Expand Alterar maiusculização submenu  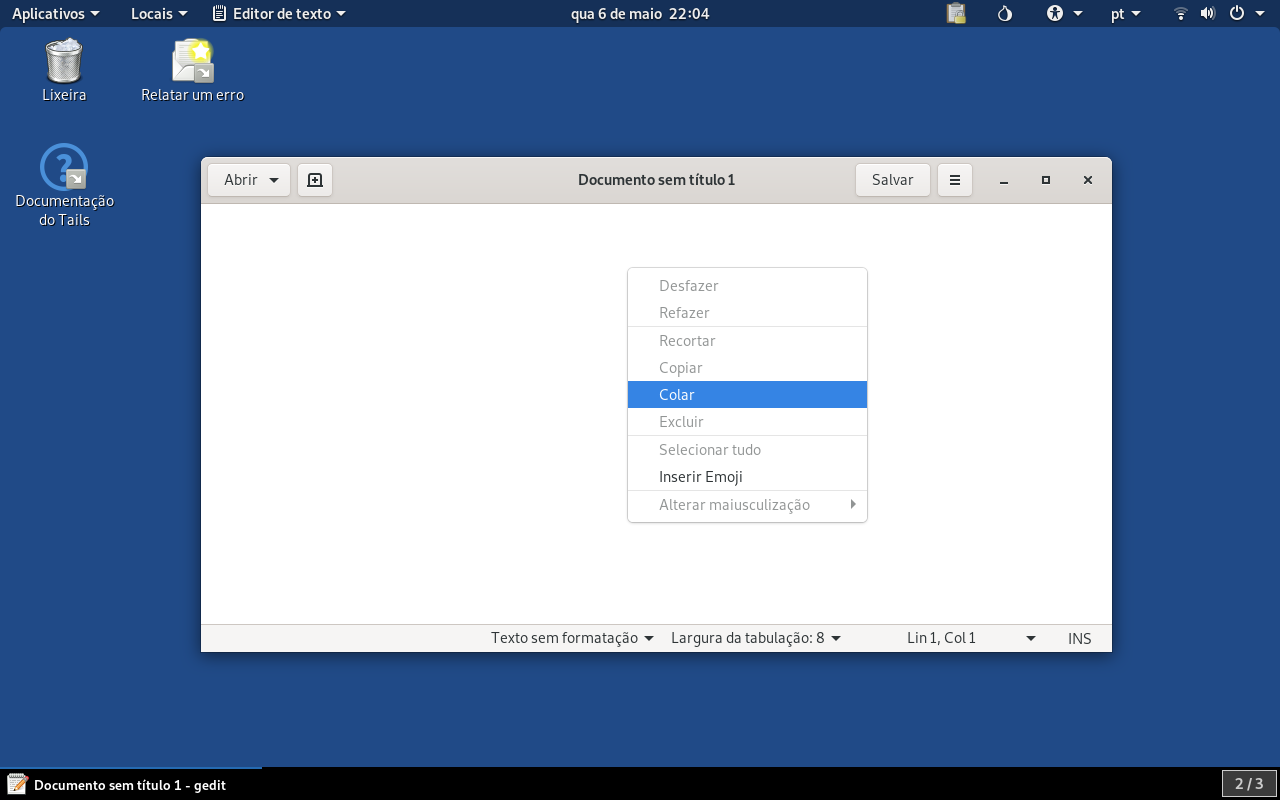point(747,505)
